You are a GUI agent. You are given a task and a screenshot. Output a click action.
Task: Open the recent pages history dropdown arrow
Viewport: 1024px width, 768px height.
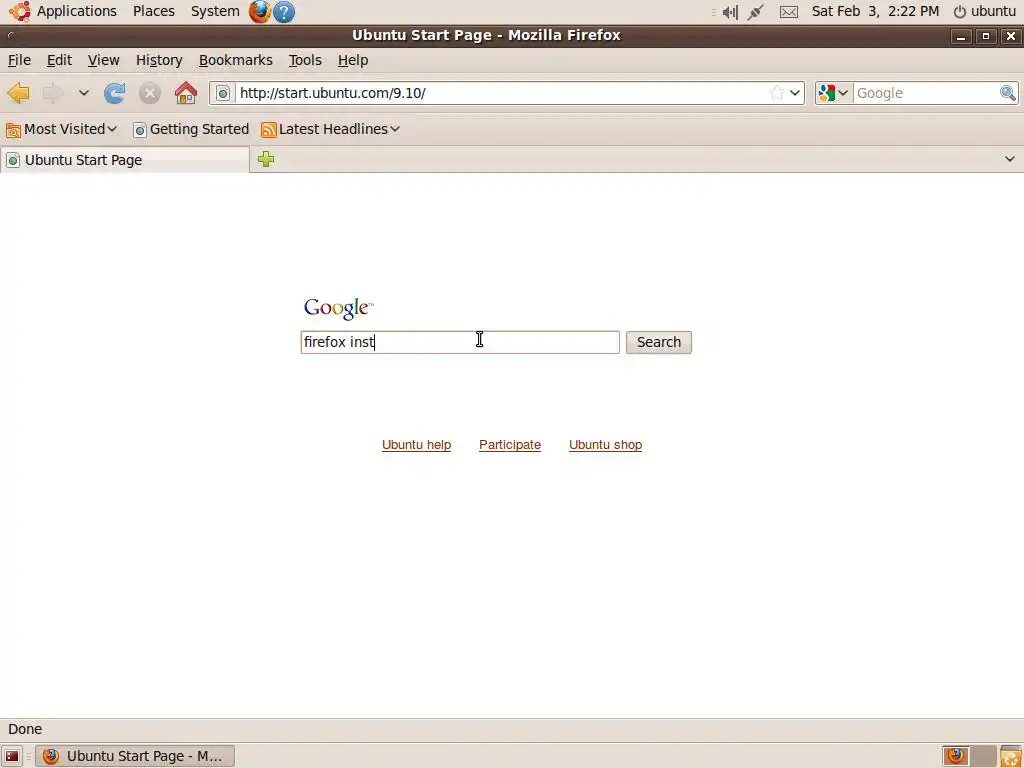click(84, 93)
